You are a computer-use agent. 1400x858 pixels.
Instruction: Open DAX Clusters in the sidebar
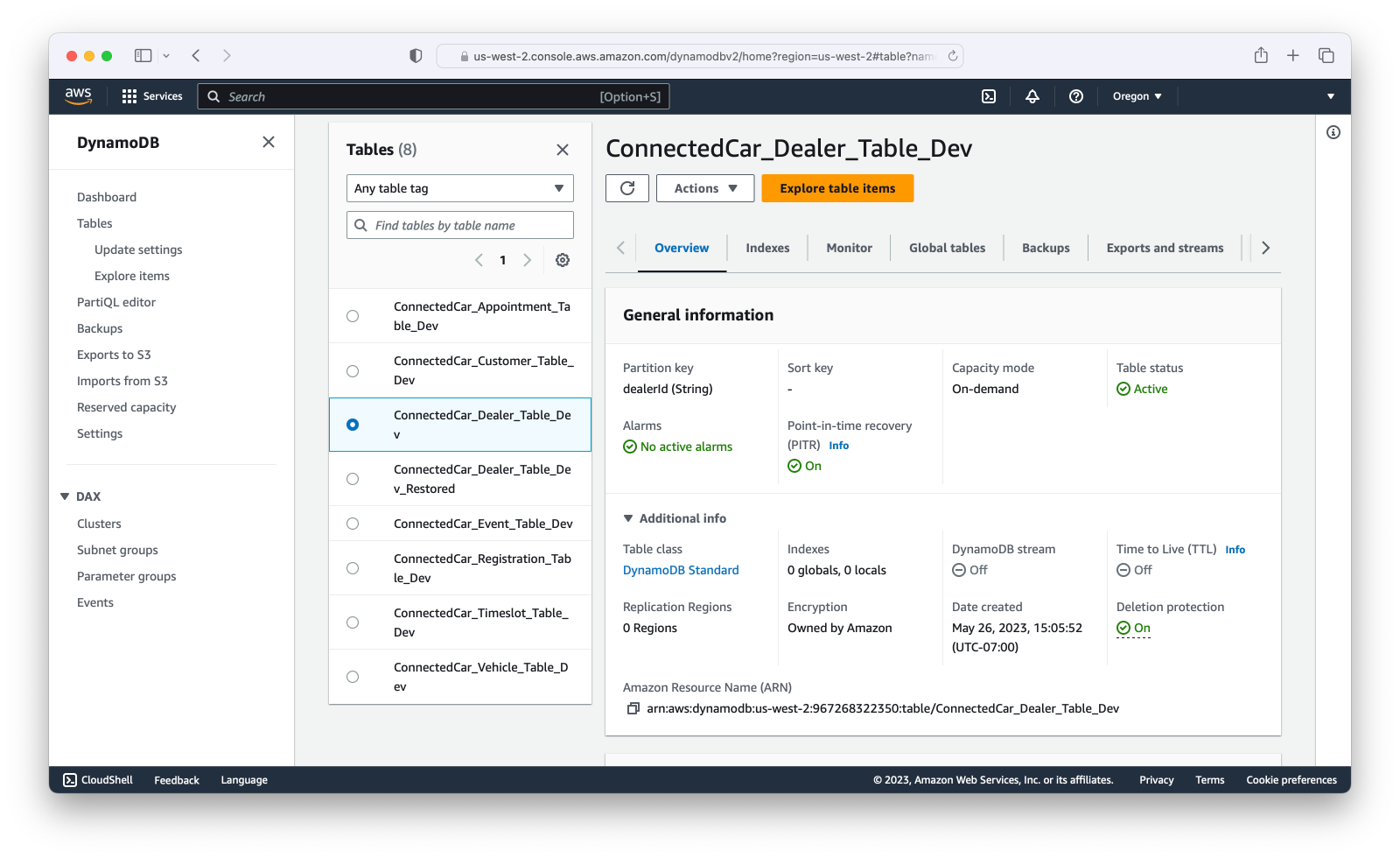coord(99,524)
